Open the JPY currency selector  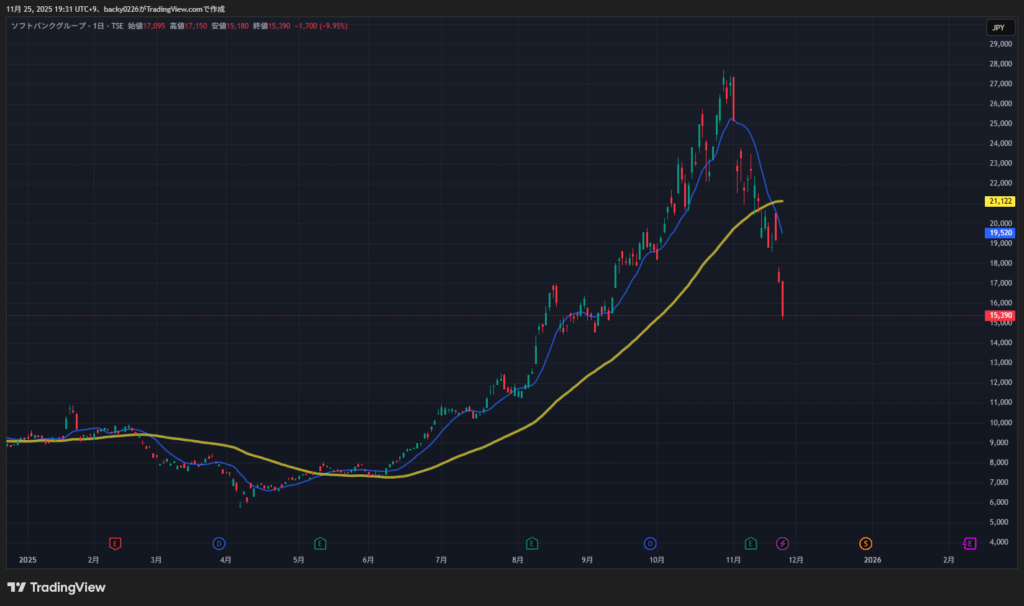pyautogui.click(x=997, y=28)
